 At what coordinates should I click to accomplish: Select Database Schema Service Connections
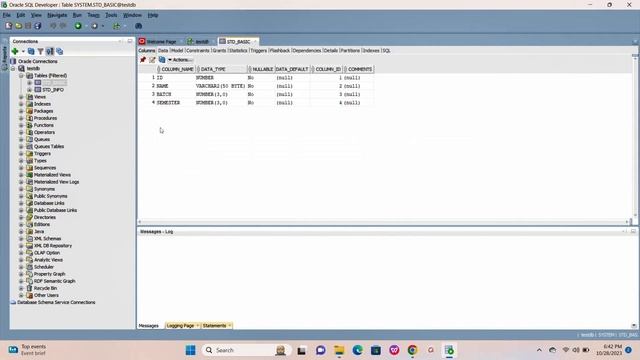tap(56, 302)
